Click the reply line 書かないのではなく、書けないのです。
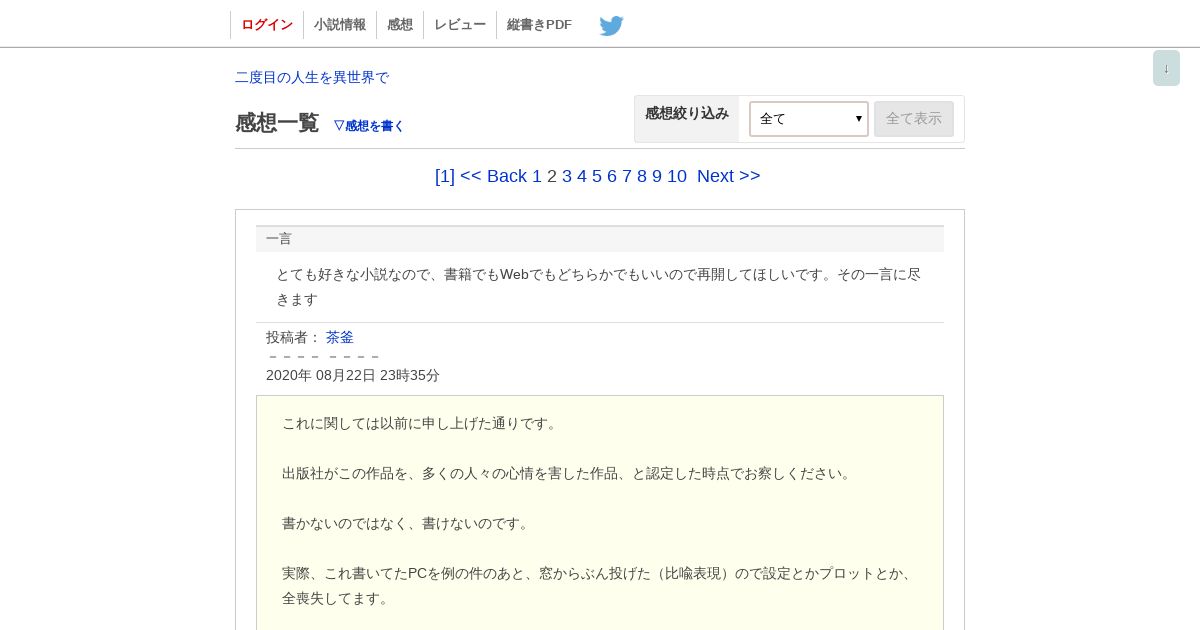This screenshot has height=630, width=1200. 408,523
